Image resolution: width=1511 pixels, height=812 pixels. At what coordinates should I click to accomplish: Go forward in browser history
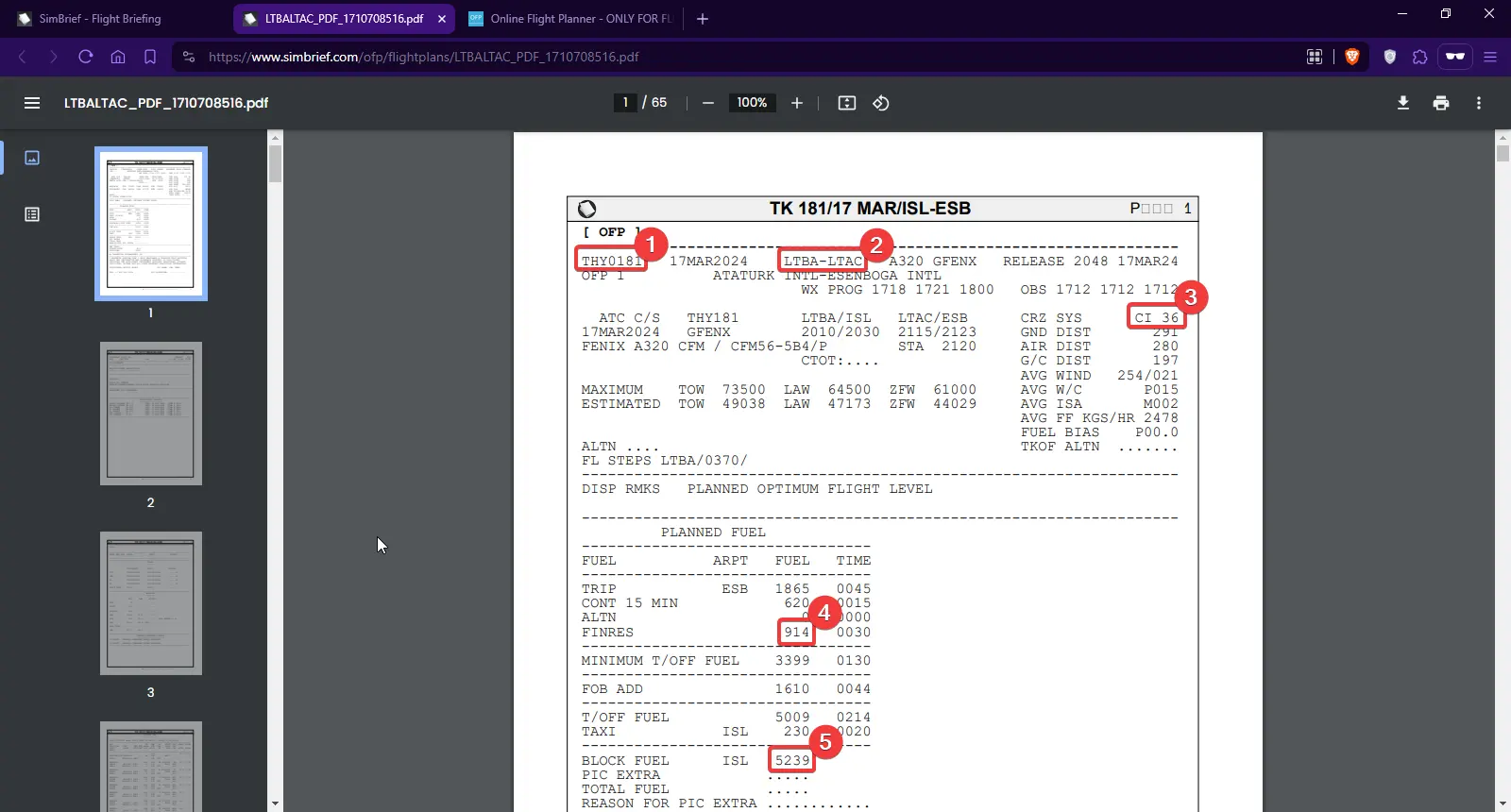point(54,57)
